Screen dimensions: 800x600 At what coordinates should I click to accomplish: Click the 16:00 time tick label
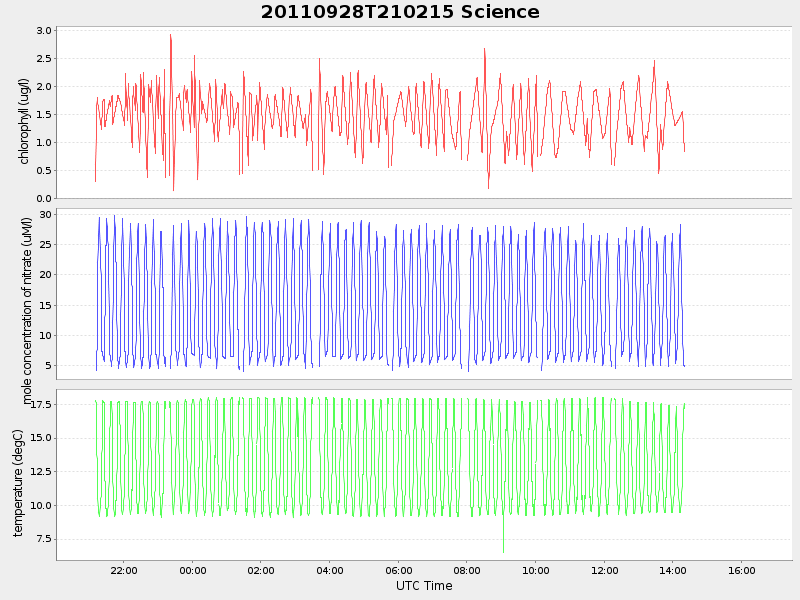point(742,570)
